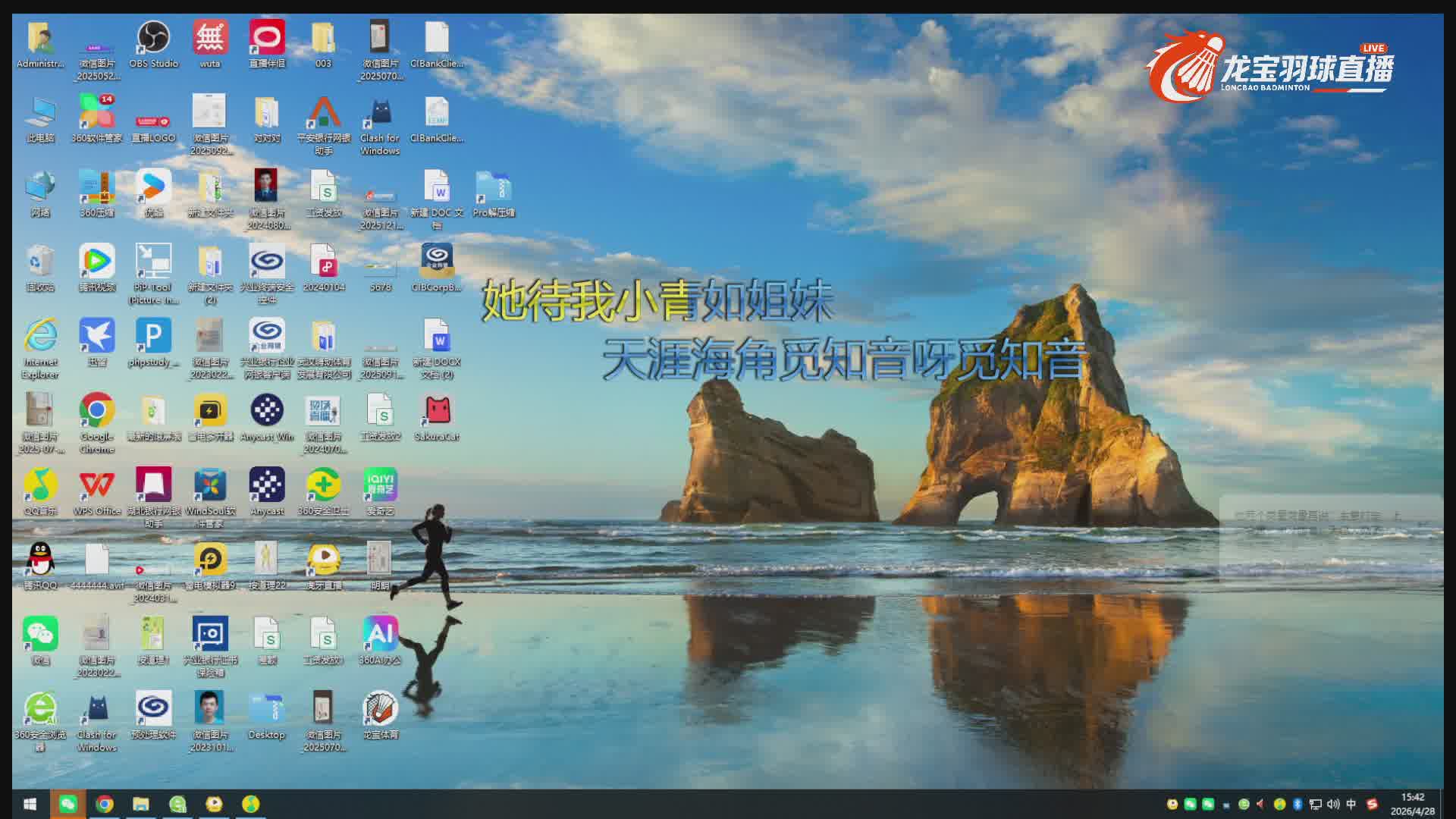Open File Explorer from the taskbar
This screenshot has width=1456, height=819.
pyautogui.click(x=141, y=804)
